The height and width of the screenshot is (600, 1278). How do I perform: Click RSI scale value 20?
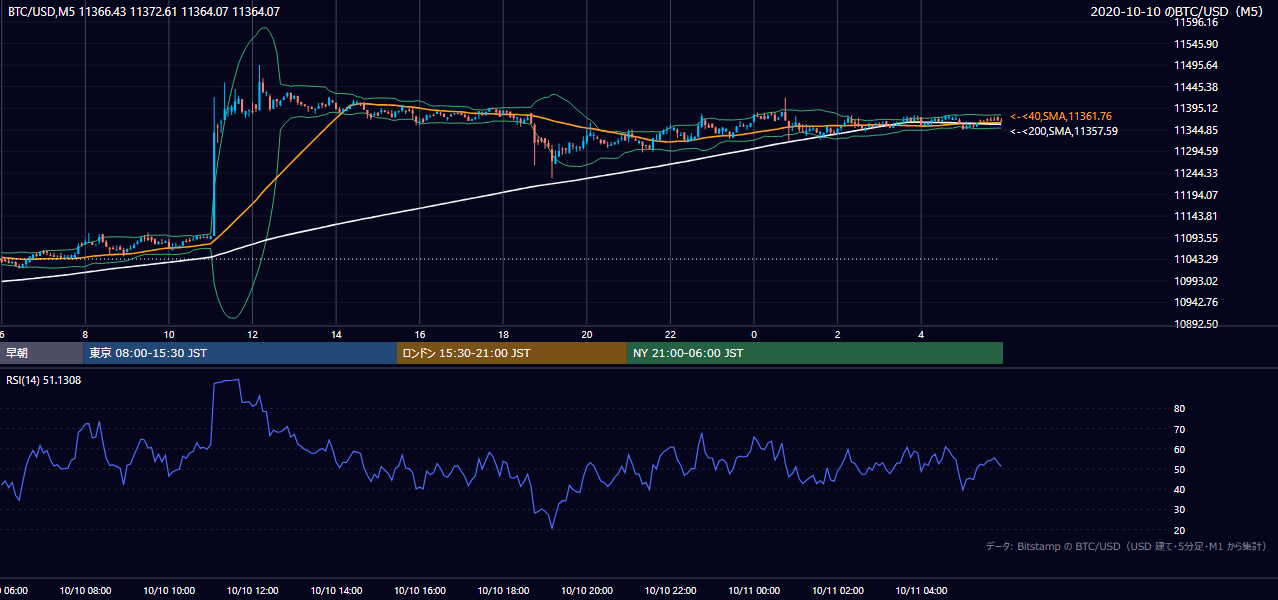pyautogui.click(x=1179, y=530)
